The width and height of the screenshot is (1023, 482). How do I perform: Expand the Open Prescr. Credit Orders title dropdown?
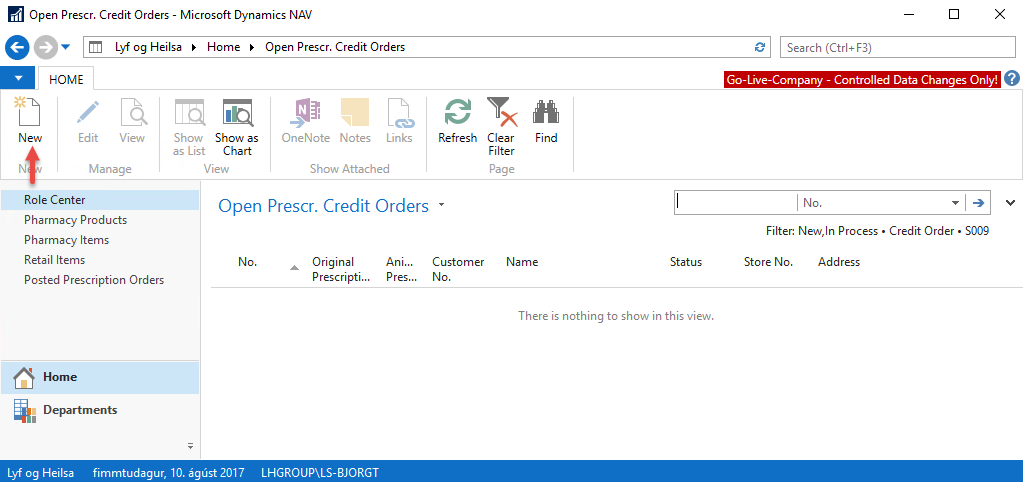click(441, 206)
